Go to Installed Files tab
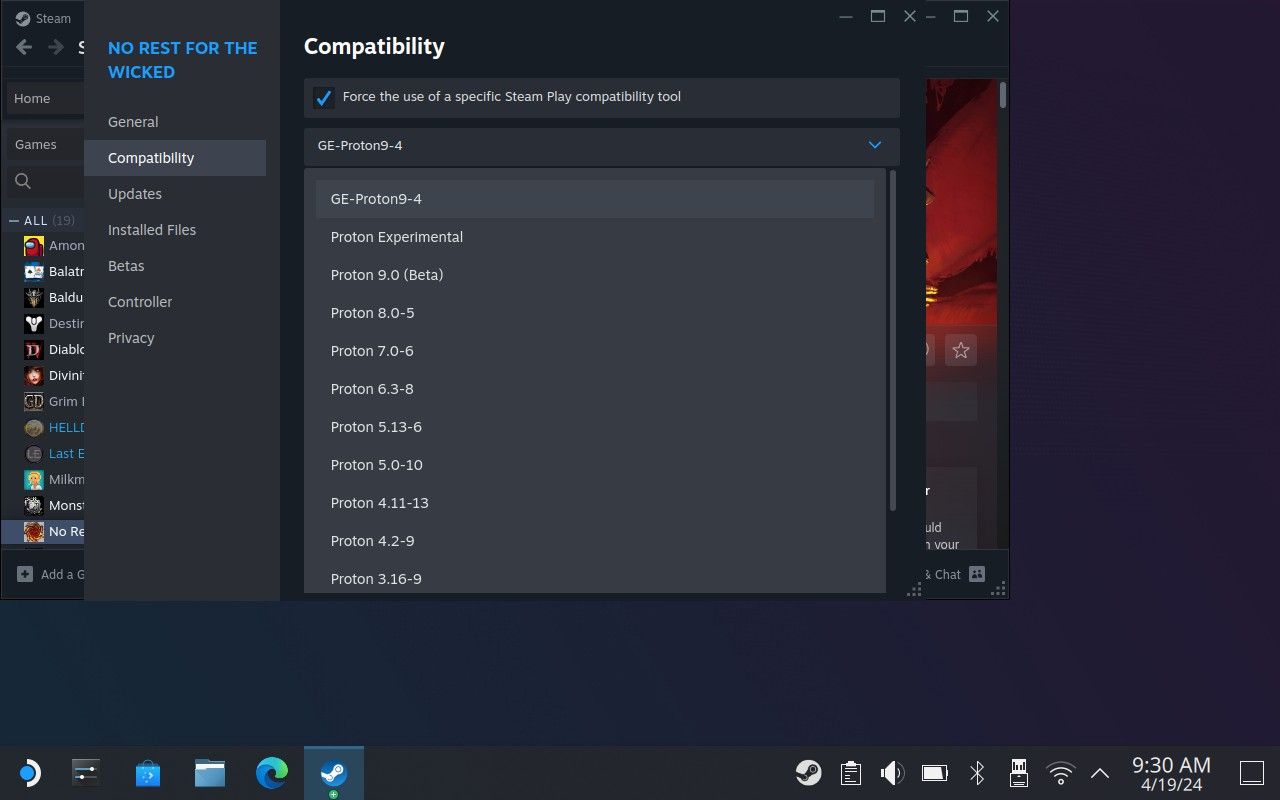The height and width of the screenshot is (800, 1280). tap(175, 230)
